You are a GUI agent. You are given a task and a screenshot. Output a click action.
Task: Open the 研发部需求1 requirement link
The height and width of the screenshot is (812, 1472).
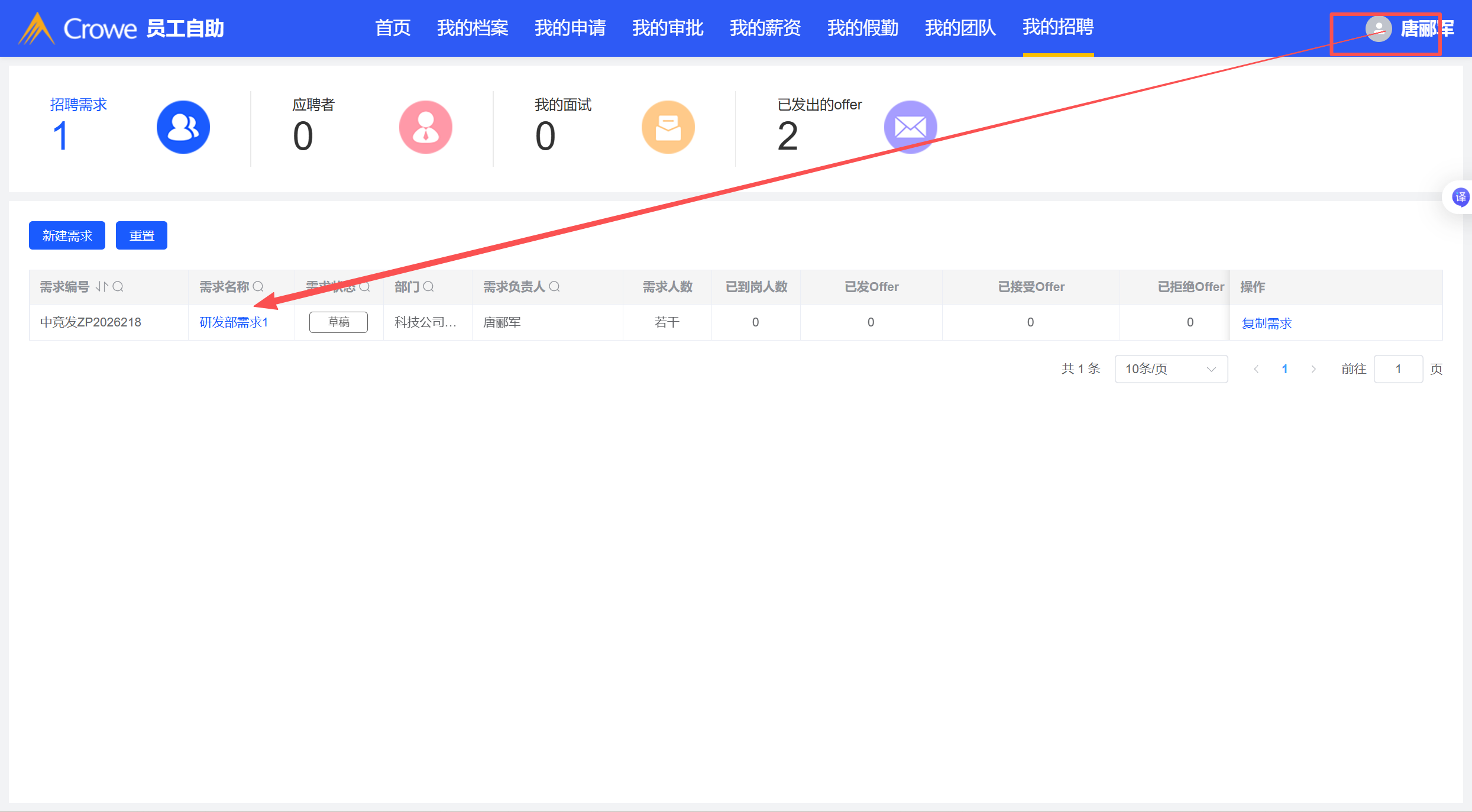point(234,322)
